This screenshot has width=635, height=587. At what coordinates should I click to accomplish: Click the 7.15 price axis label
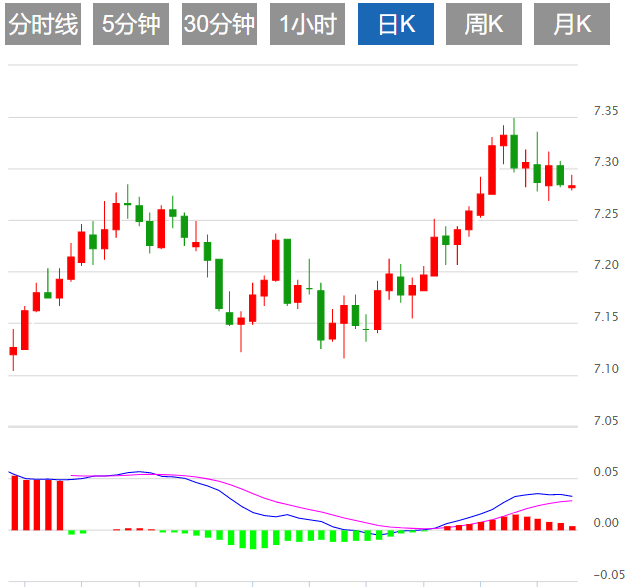[x=606, y=317]
